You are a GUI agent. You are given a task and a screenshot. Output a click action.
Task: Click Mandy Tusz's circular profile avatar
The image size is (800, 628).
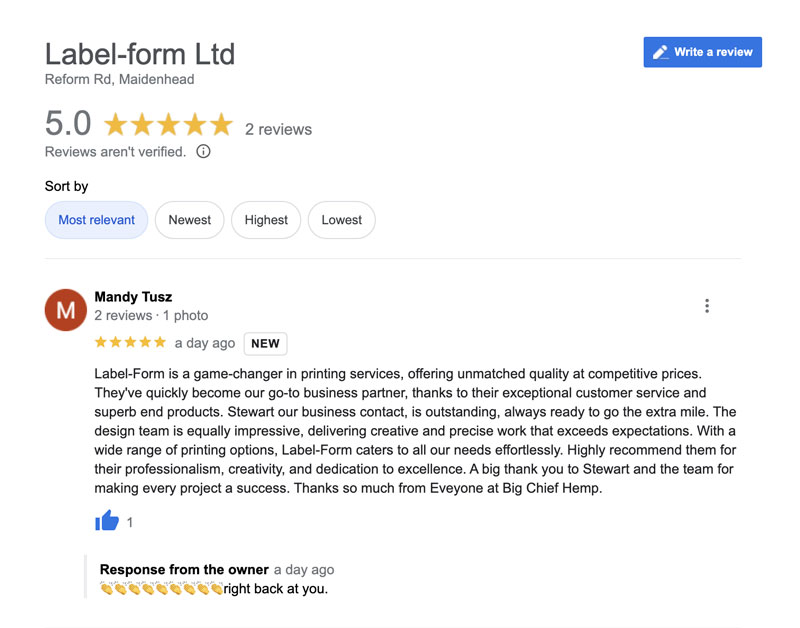65,310
